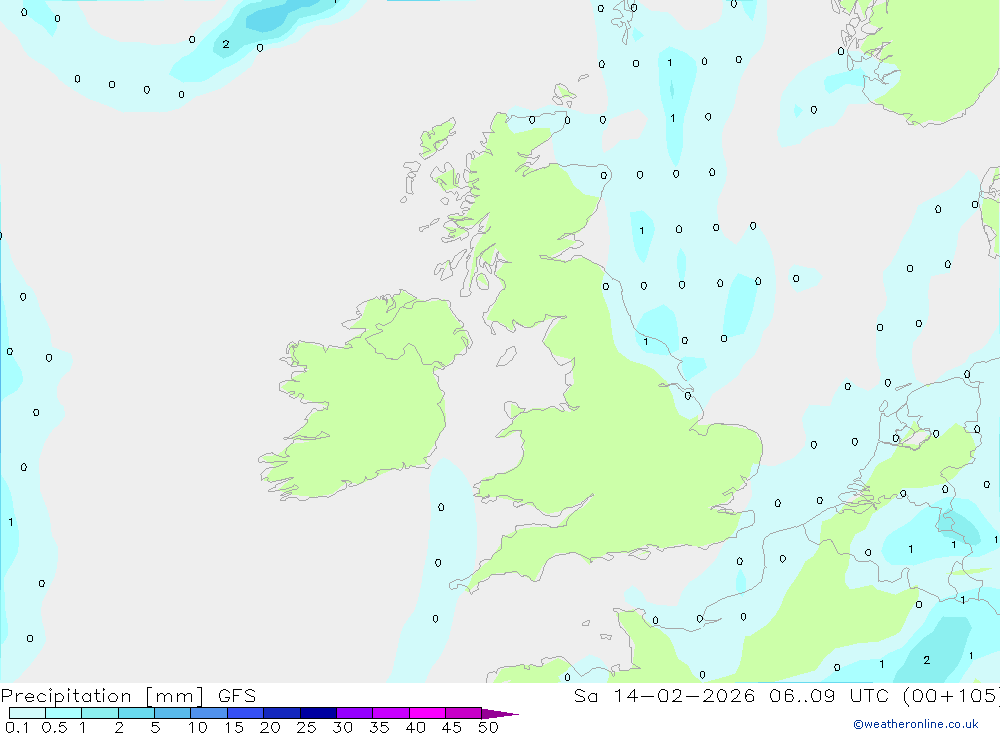Image resolution: width=1000 pixels, height=733 pixels.
Task: Pick the 10–15 mm blue legend swatch
Action: coord(209,713)
